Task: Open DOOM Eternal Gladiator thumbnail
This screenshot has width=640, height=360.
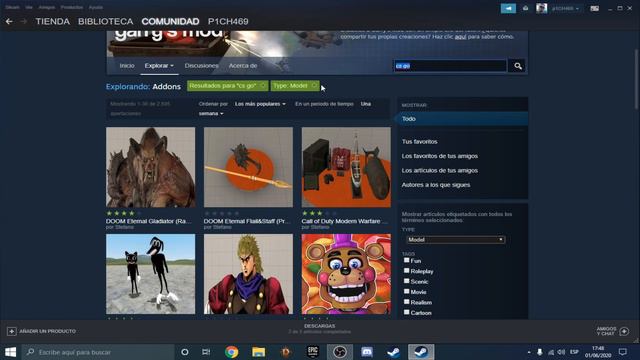Action: (x=151, y=167)
